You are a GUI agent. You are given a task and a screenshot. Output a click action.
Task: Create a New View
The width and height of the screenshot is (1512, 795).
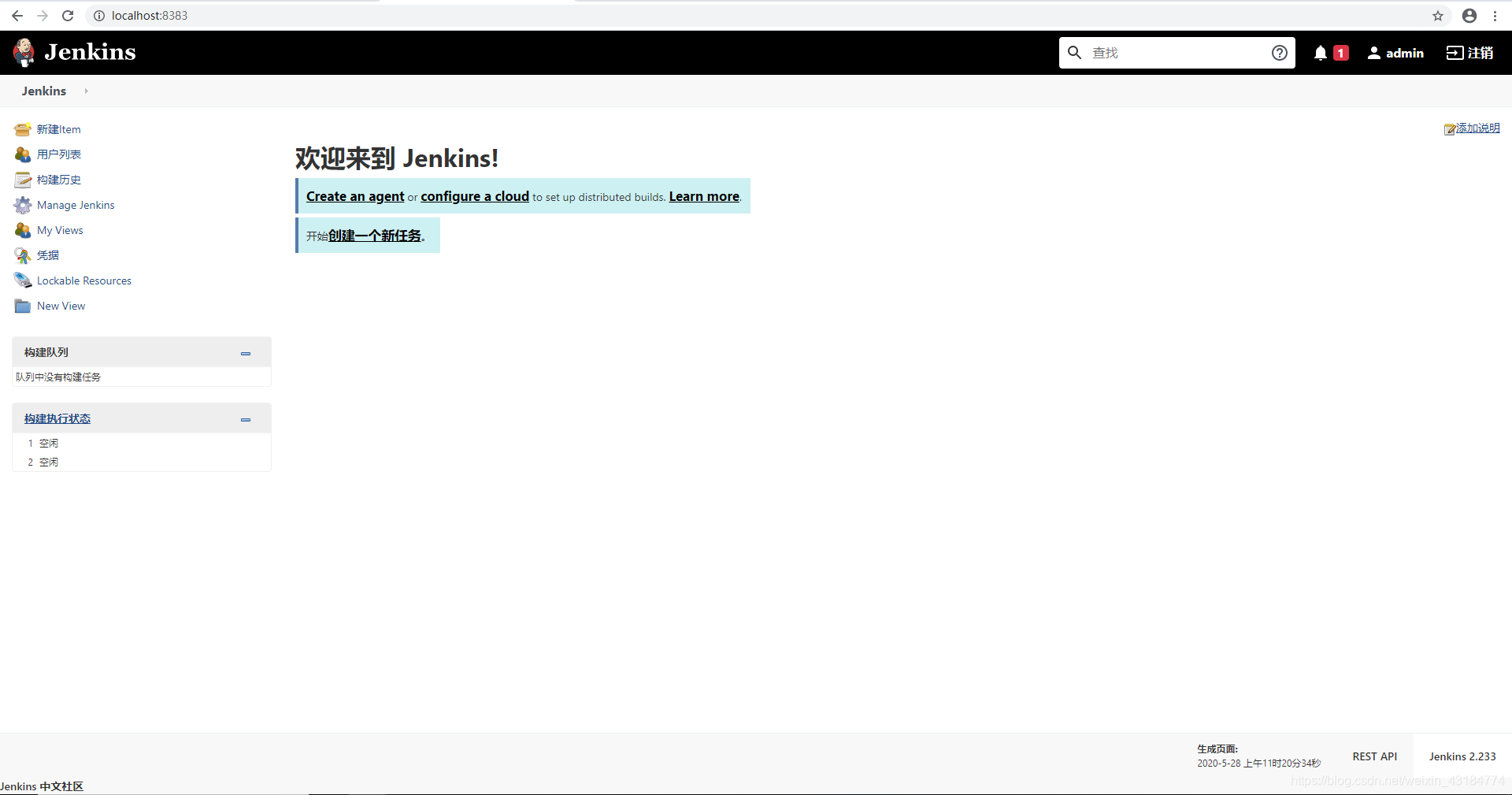point(61,306)
